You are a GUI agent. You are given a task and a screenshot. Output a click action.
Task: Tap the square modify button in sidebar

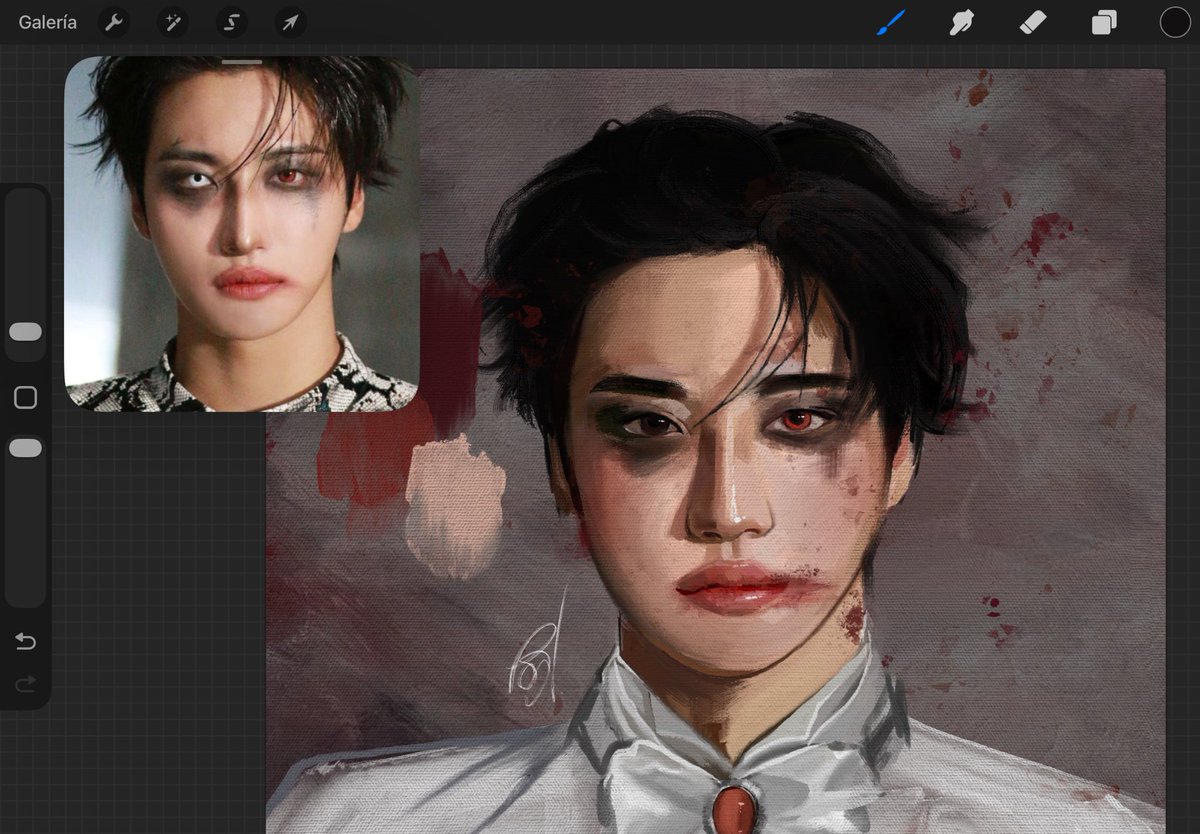tap(26, 398)
